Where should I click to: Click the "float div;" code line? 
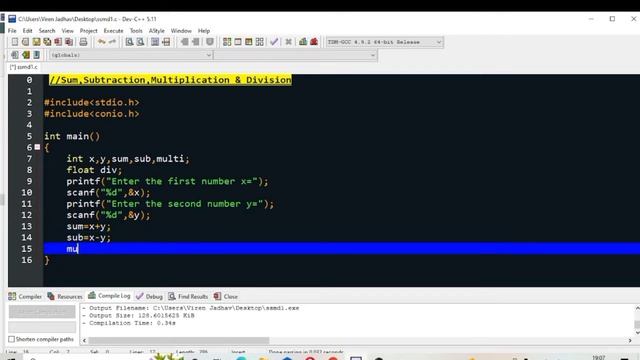tap(94, 170)
